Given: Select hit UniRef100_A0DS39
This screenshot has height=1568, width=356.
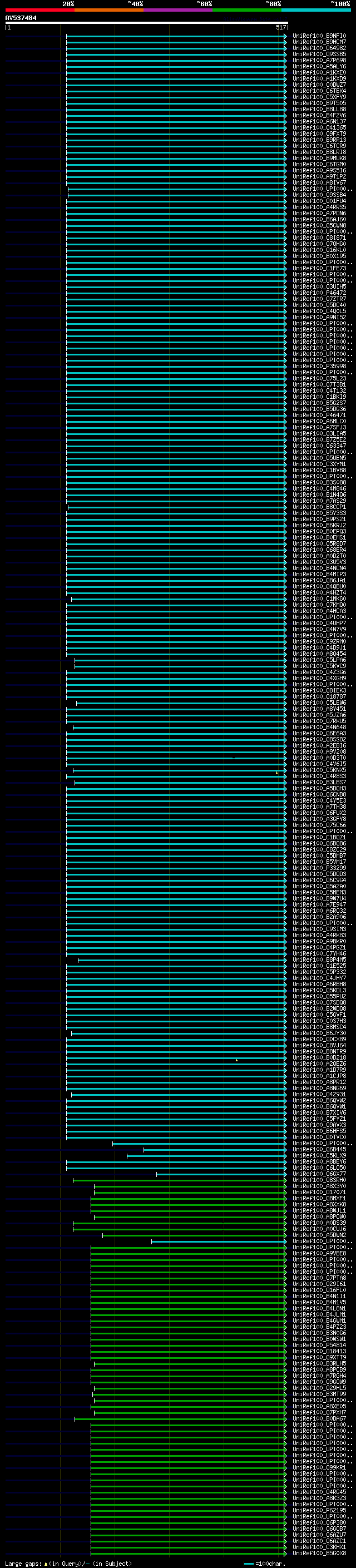Looking at the screenshot, I should [x=319, y=1223].
